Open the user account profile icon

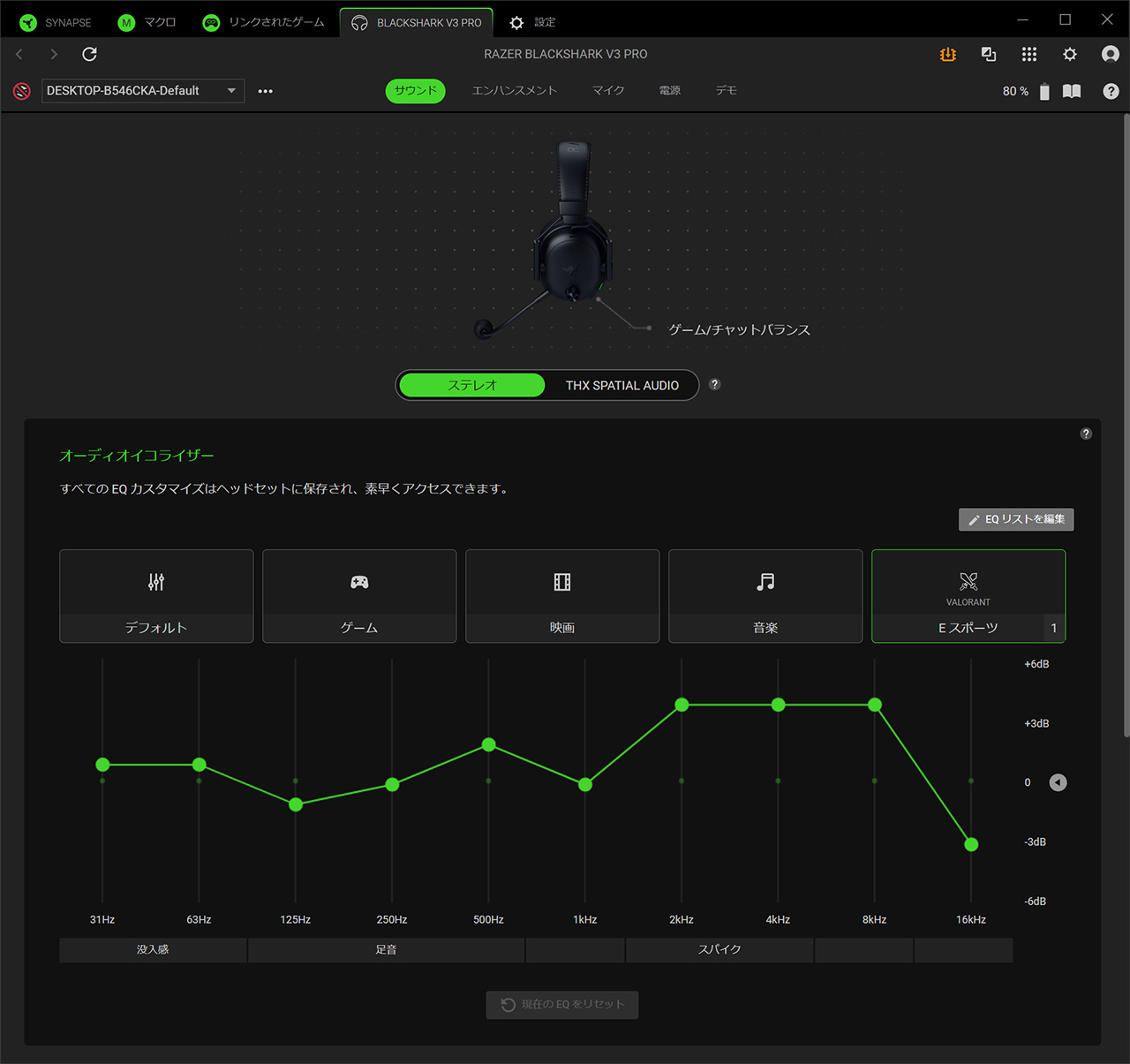pyautogui.click(x=1110, y=55)
